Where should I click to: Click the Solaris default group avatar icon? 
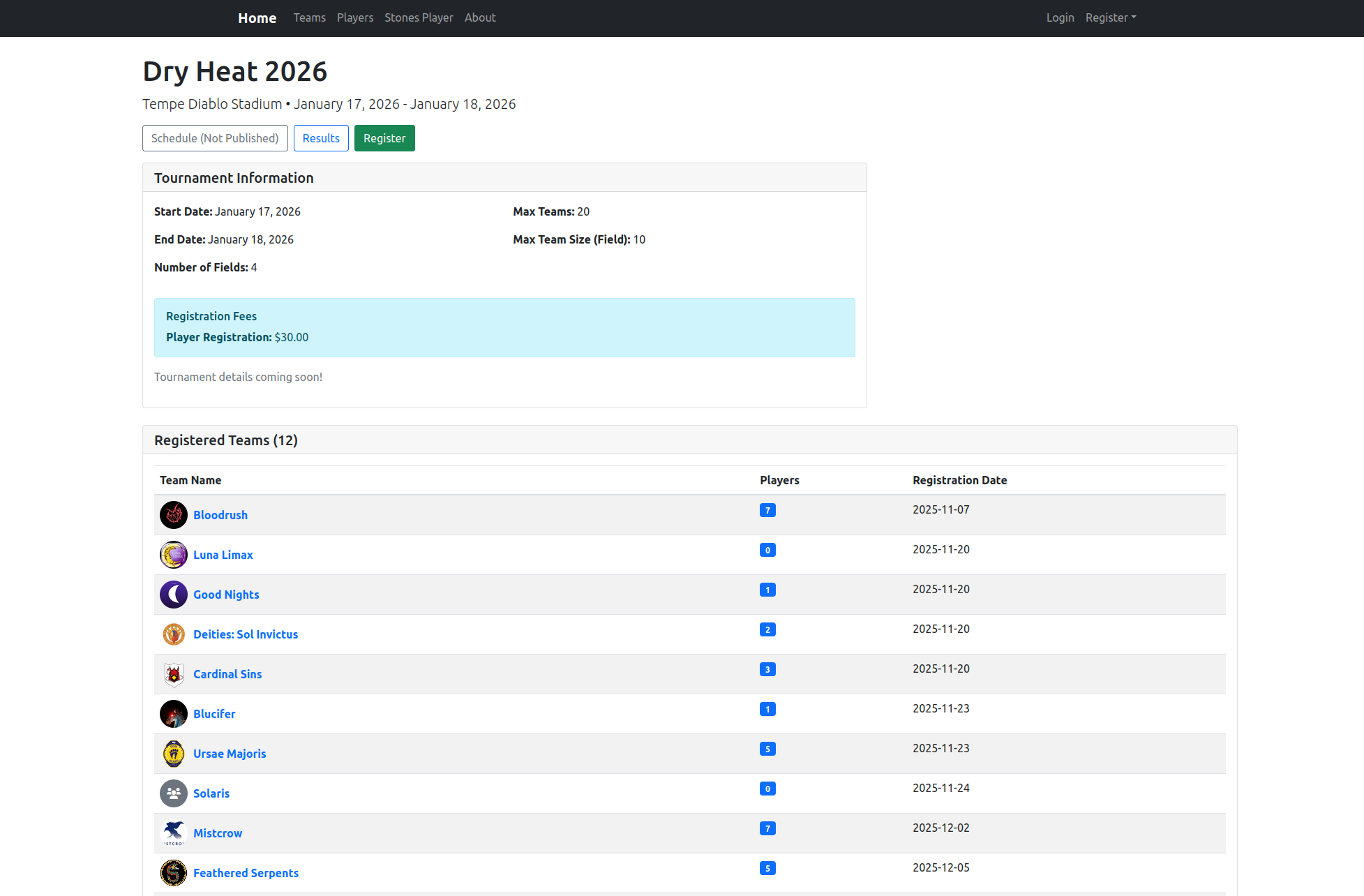(x=173, y=793)
